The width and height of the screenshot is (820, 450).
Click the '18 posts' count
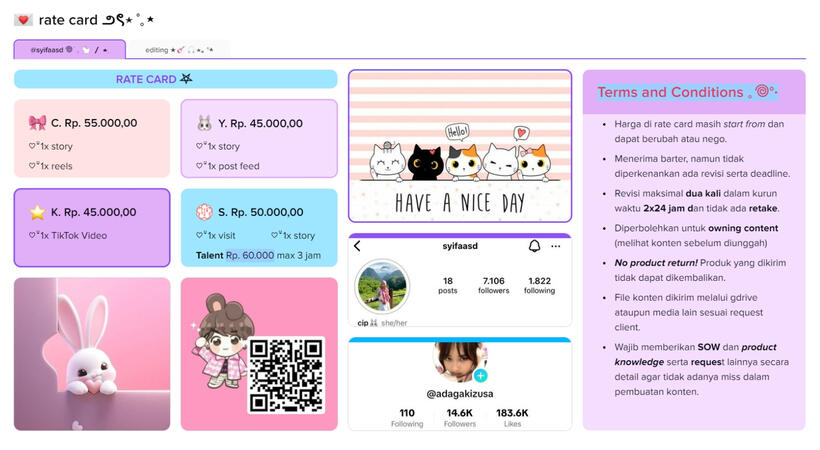[448, 285]
